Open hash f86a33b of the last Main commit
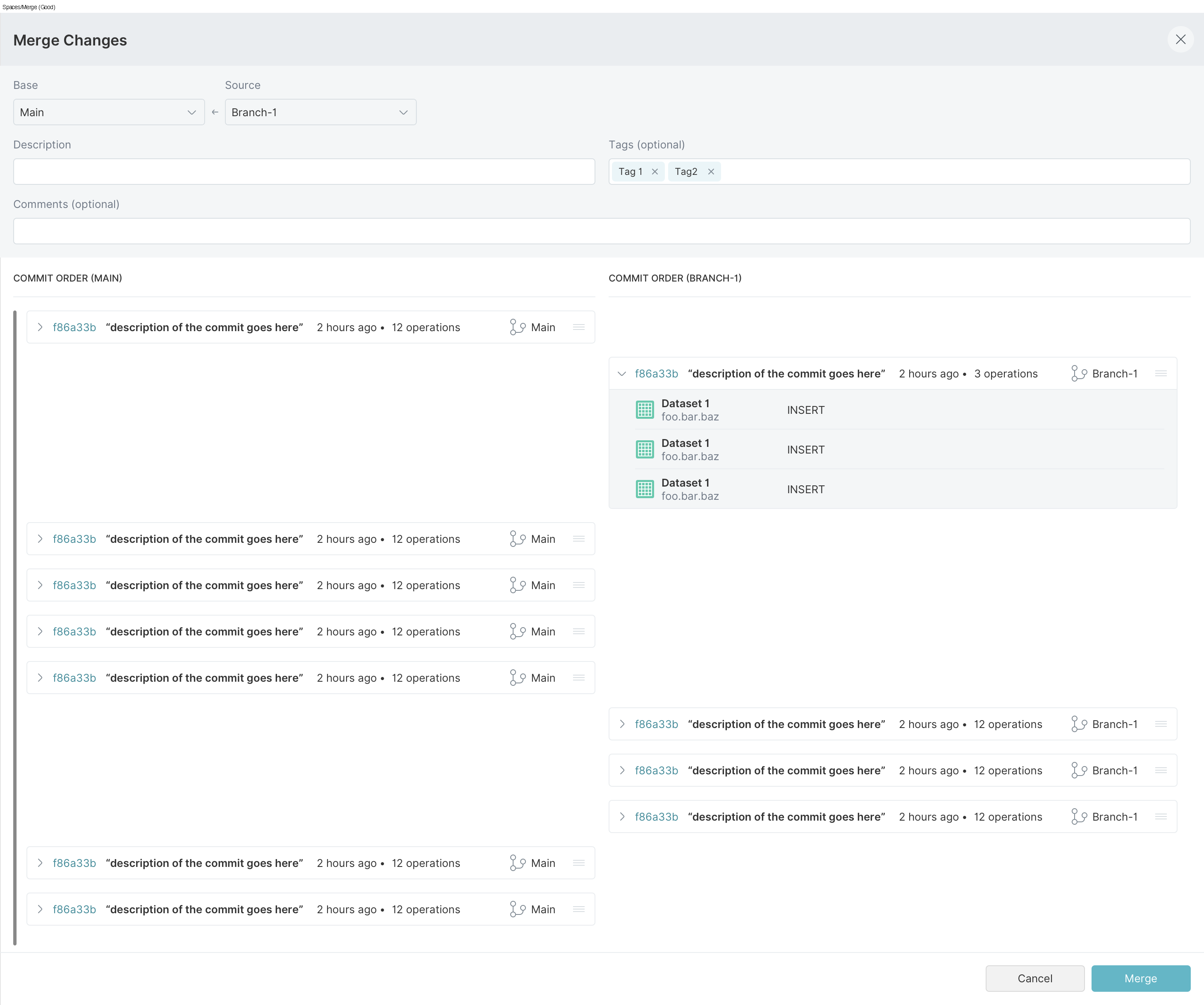1204x1005 pixels. tap(74, 909)
